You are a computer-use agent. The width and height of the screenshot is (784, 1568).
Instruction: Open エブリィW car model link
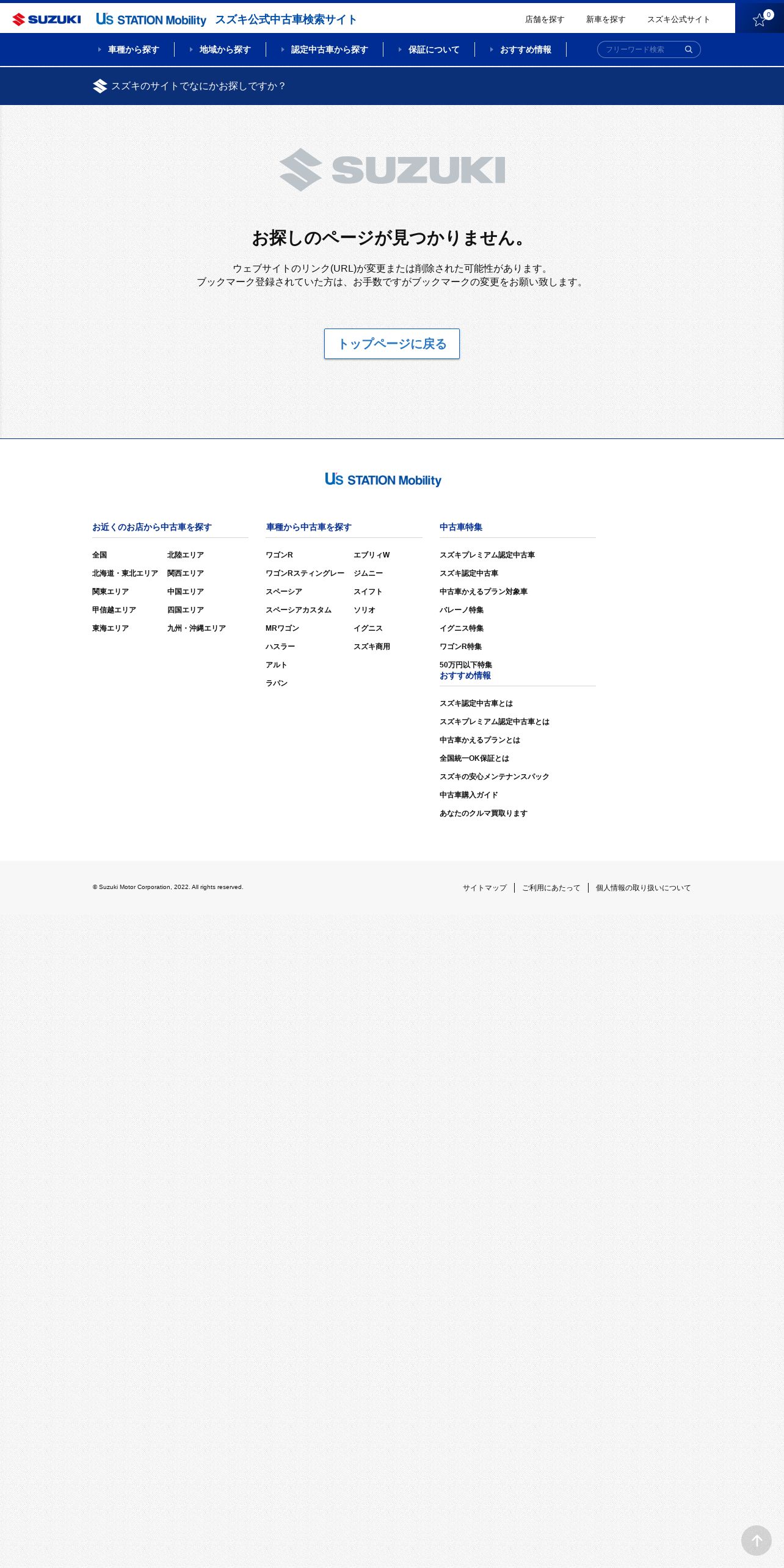371,555
